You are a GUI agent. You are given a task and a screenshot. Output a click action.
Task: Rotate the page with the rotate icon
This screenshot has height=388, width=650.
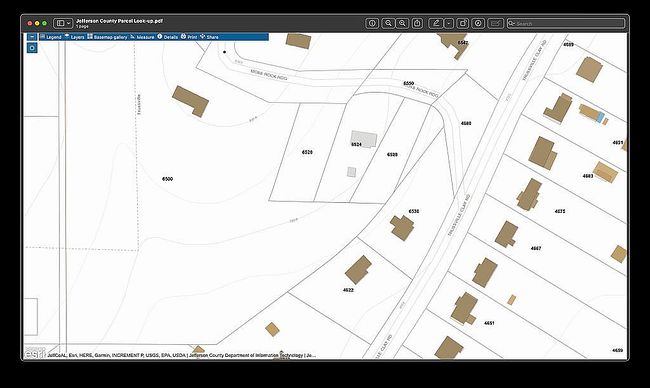(x=463, y=23)
